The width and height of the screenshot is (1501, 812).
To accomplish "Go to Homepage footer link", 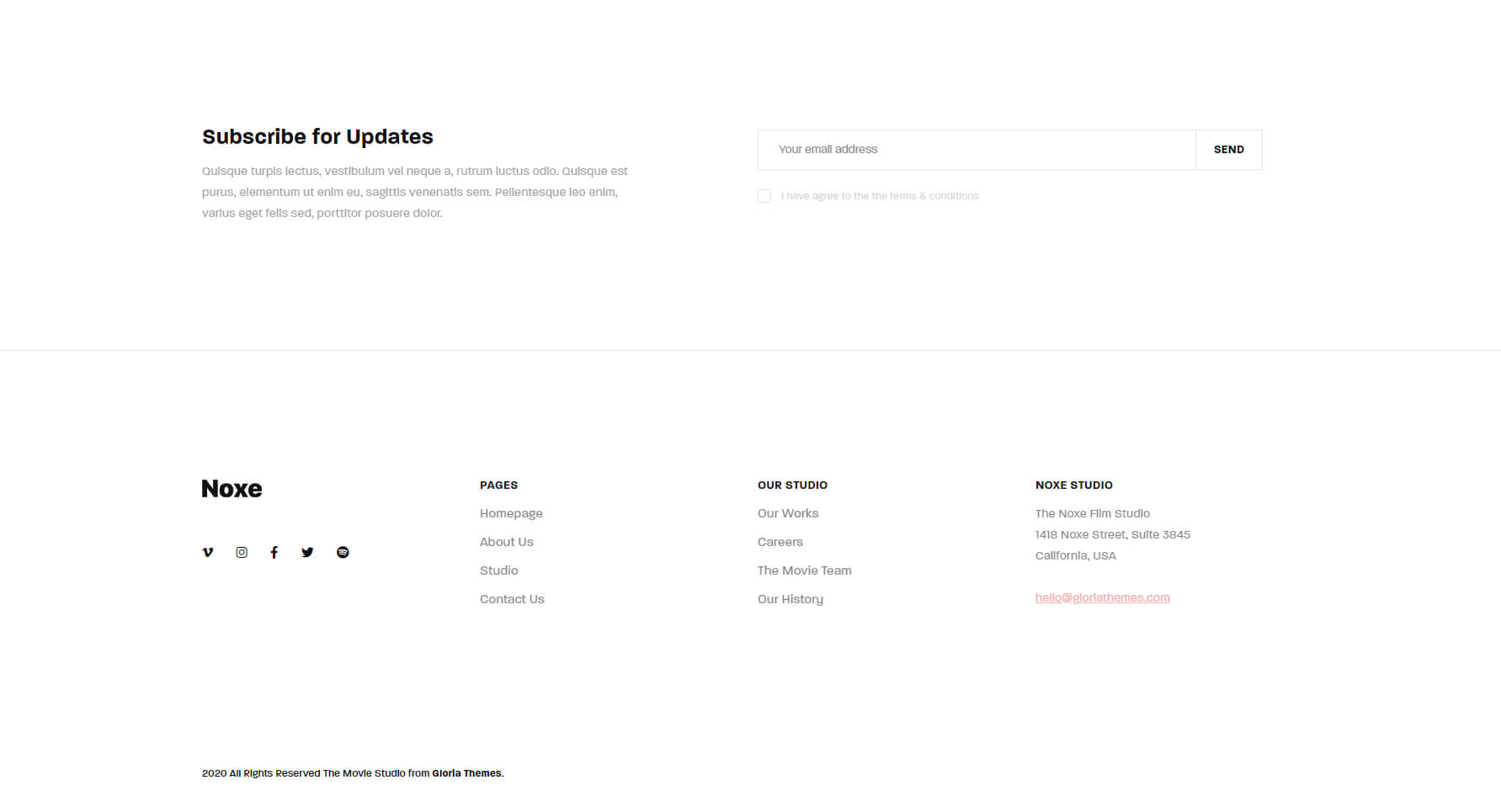I will [x=511, y=513].
